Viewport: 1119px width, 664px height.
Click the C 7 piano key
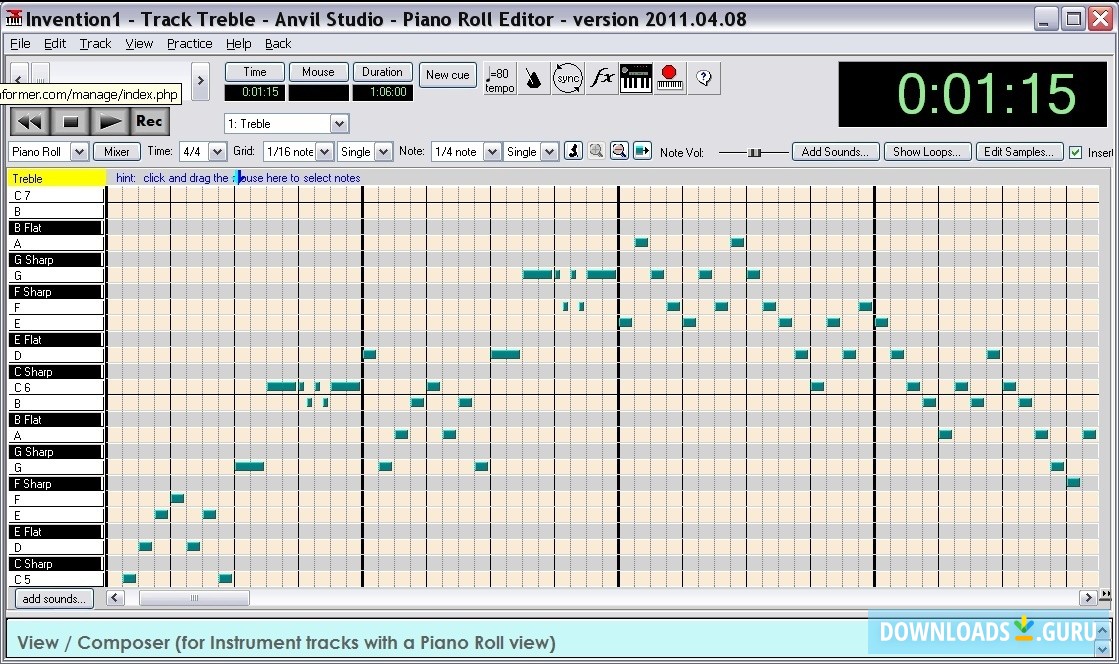pyautogui.click(x=56, y=195)
